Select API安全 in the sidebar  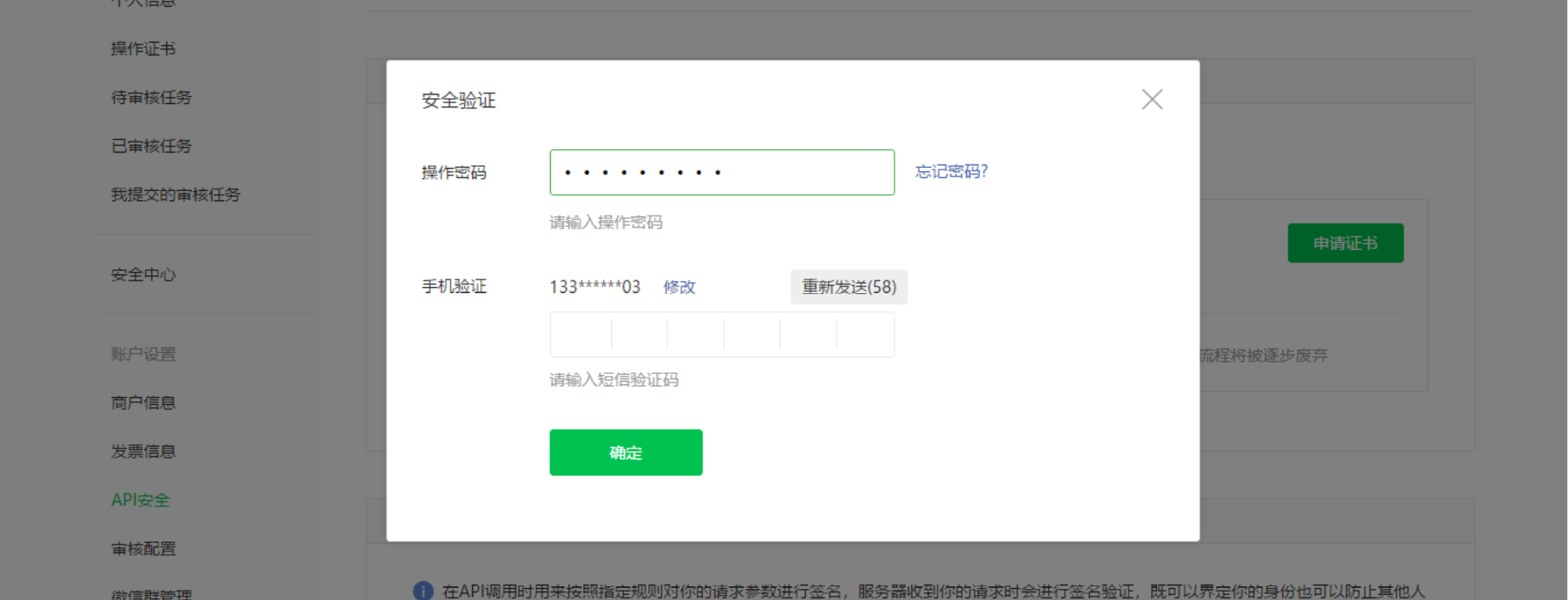click(141, 499)
